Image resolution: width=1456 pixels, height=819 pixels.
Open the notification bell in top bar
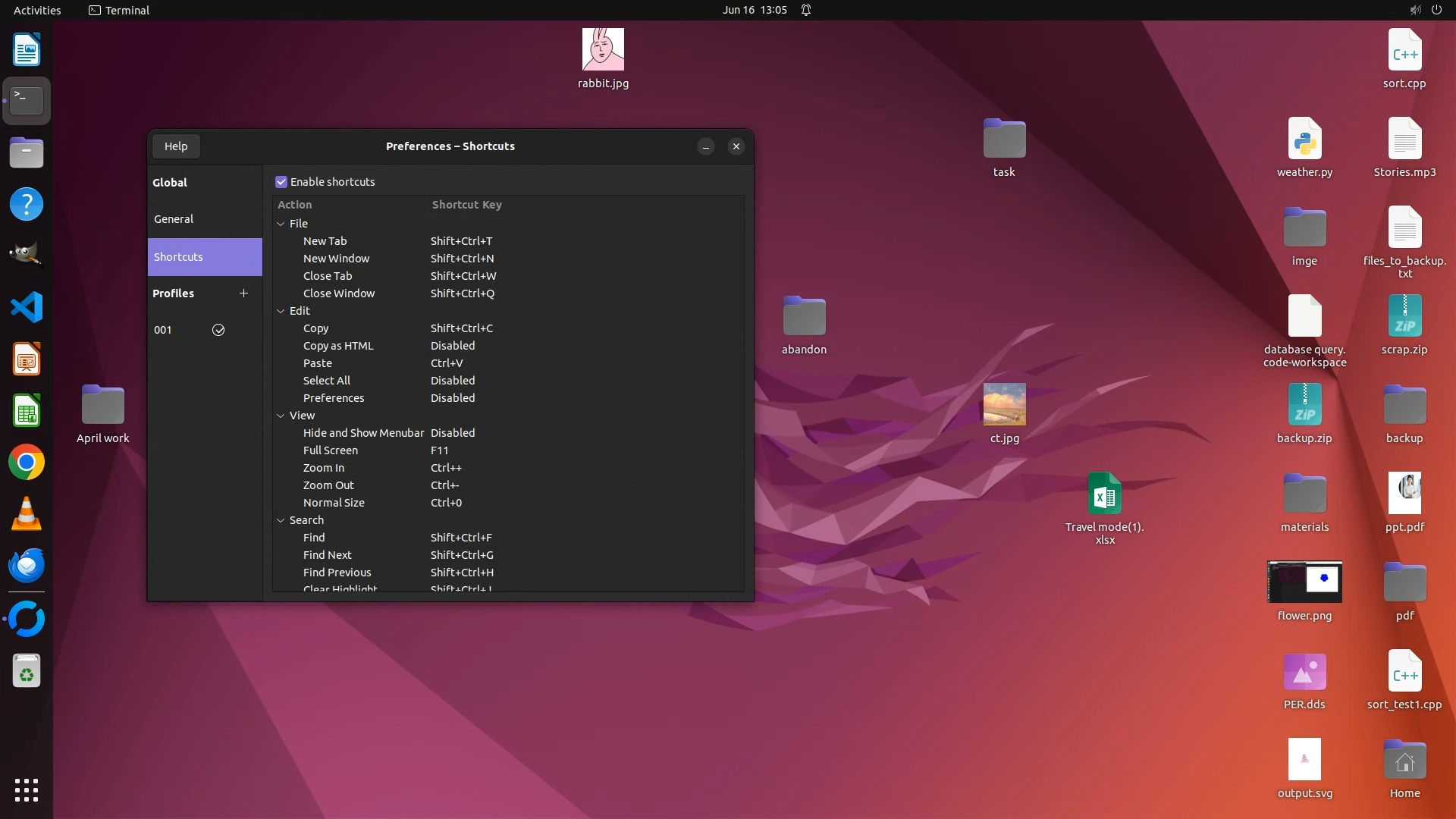point(806,10)
